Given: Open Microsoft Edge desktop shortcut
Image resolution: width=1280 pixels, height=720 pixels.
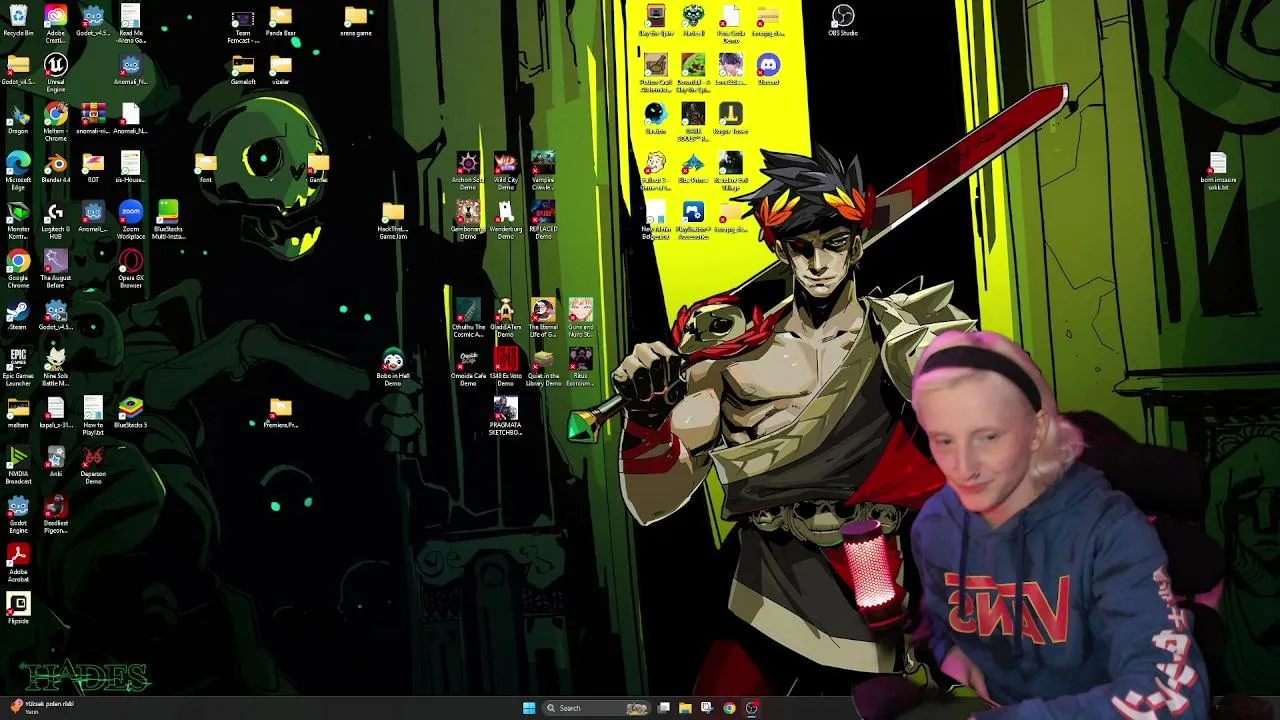Looking at the screenshot, I should 18,170.
